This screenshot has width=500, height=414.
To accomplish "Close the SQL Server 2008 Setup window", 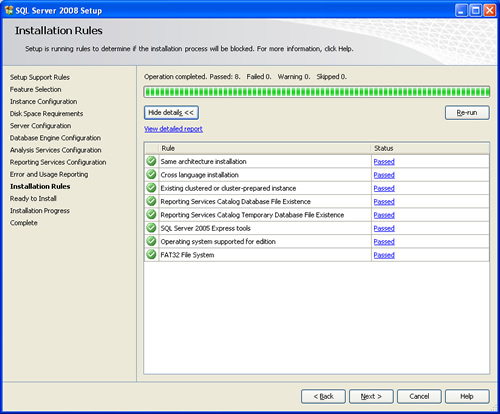I will click(489, 10).
